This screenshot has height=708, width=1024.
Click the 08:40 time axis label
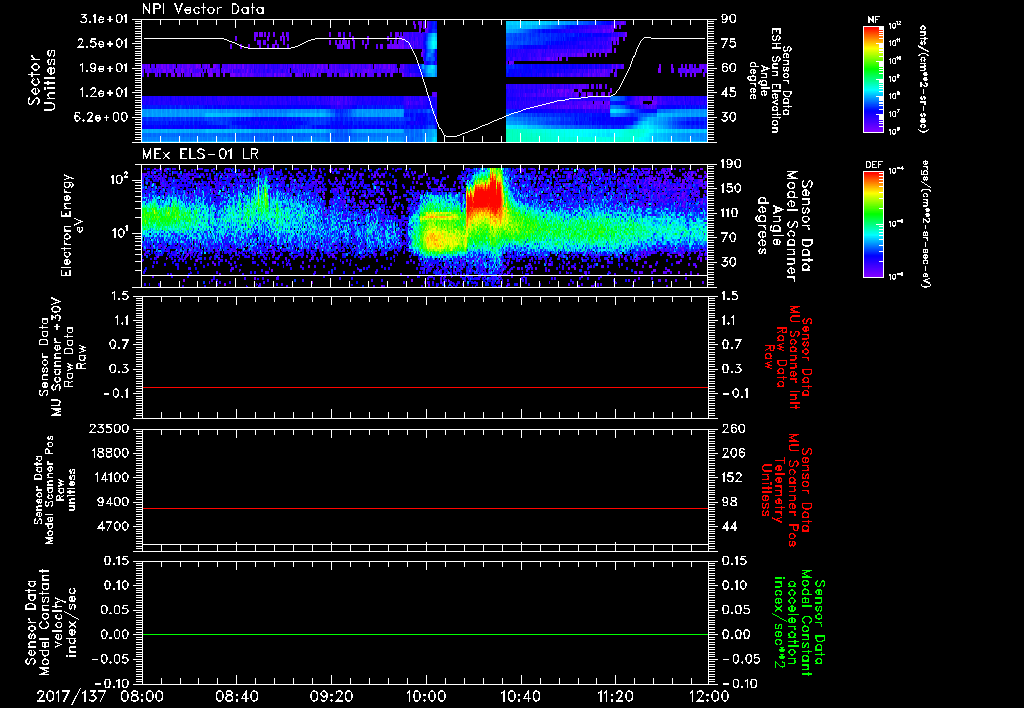click(x=236, y=696)
